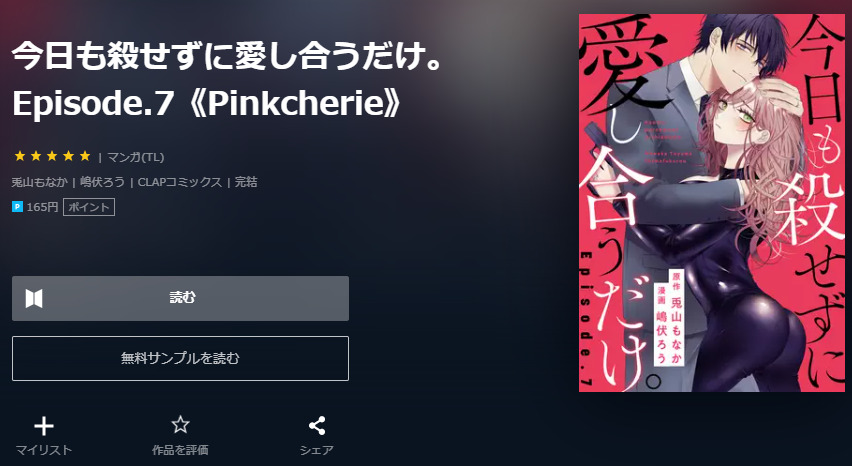This screenshot has width=852, height=466.
Task: Click the Episode.7 manga cover image
Action: click(712, 203)
